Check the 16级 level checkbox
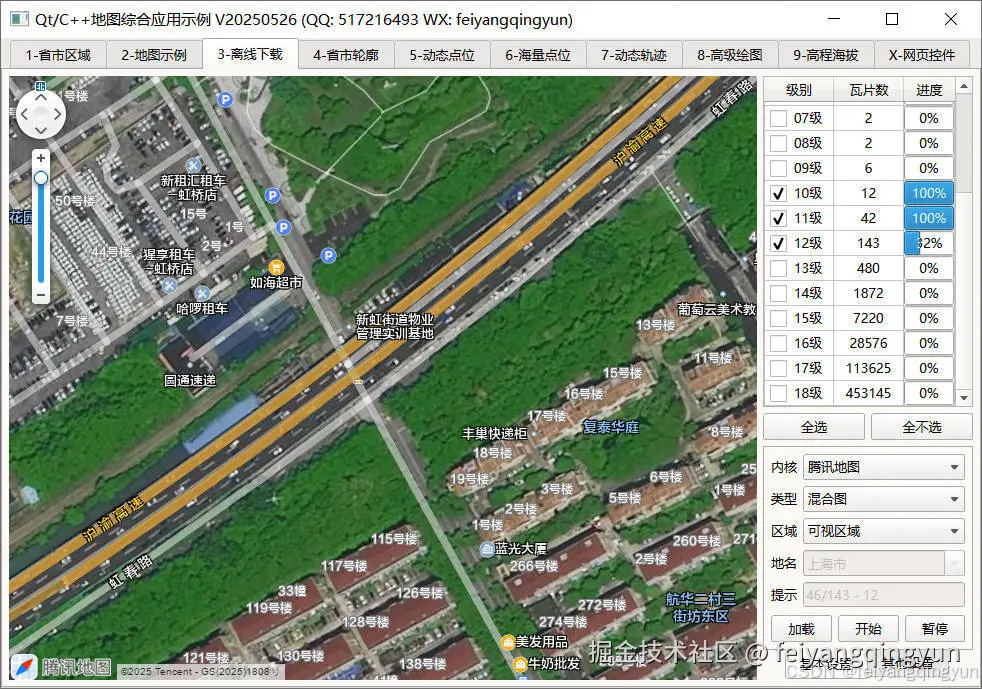 (778, 344)
